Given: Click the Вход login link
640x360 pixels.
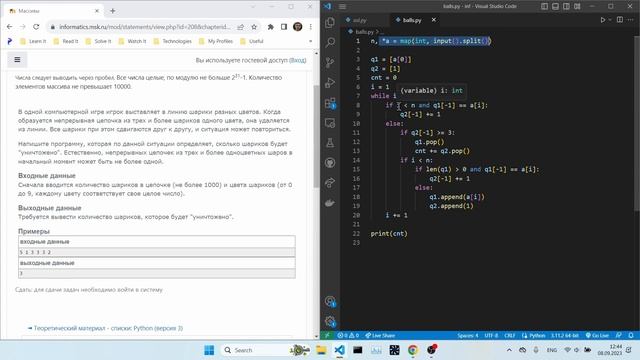Looking at the screenshot, I should pyautogui.click(x=298, y=60).
